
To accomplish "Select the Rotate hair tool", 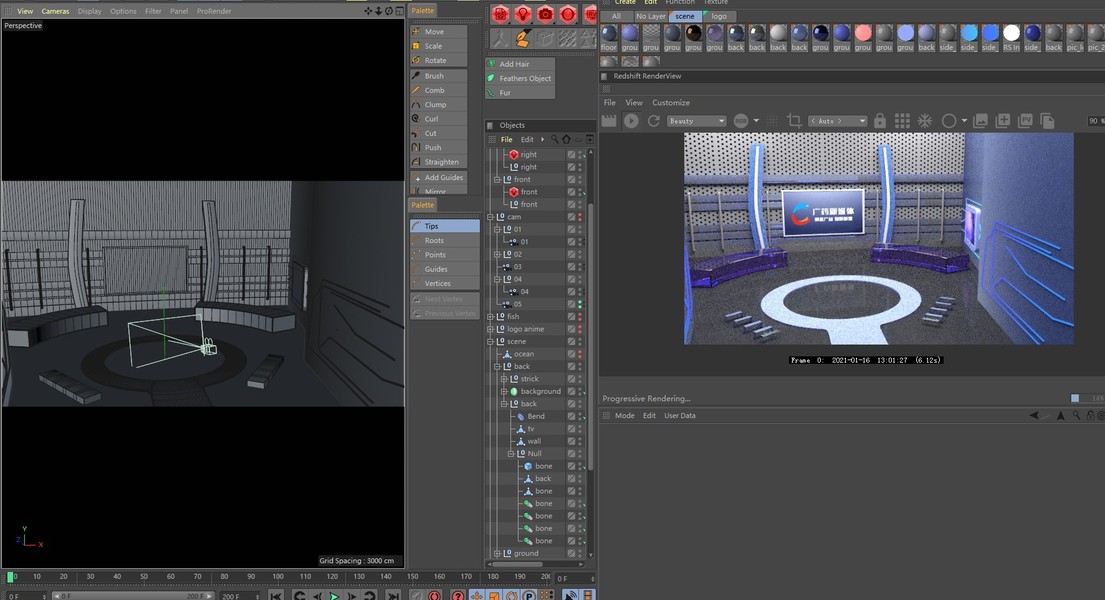I will click(438, 61).
